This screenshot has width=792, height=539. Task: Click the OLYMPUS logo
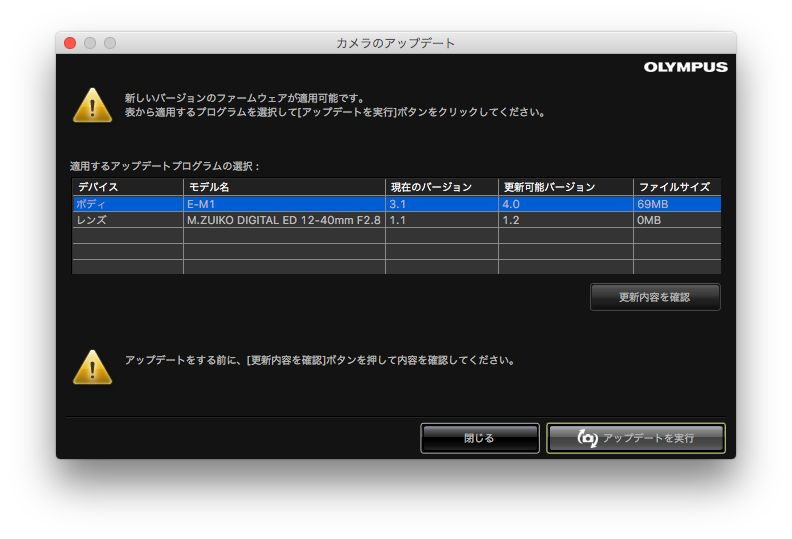pos(685,67)
